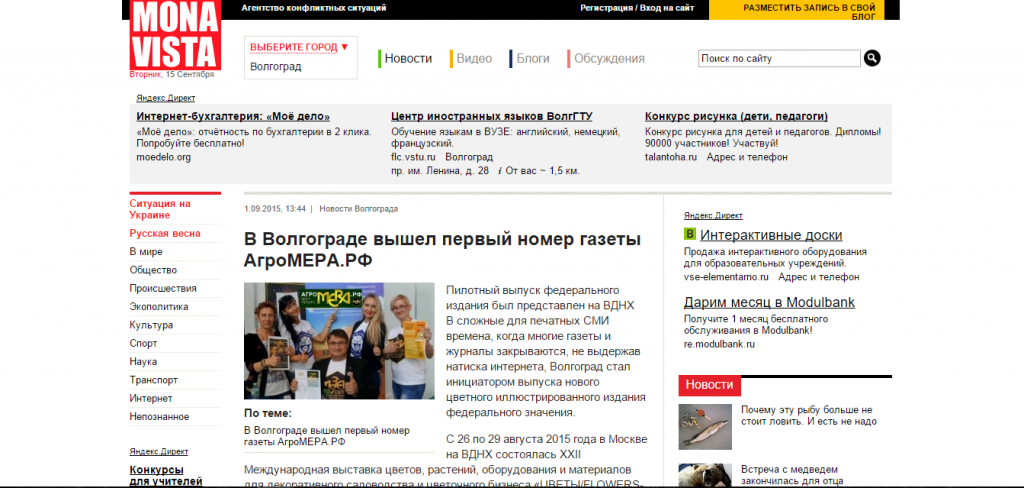1024x488 pixels.
Task: Open ad Конкурс рисунка (дети, педагоги)
Action: (737, 116)
